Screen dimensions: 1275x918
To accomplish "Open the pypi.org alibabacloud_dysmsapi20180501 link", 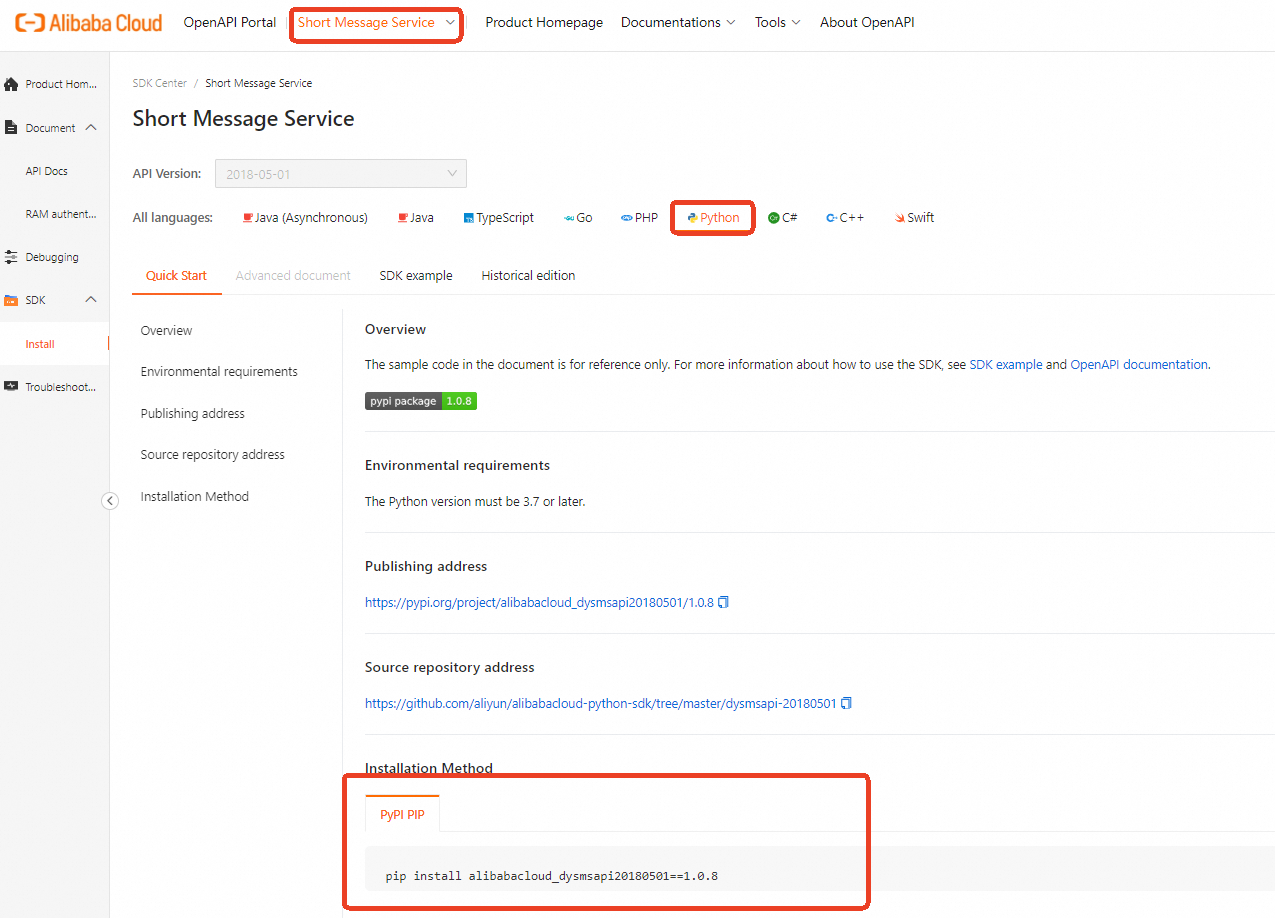I will 539,603.
